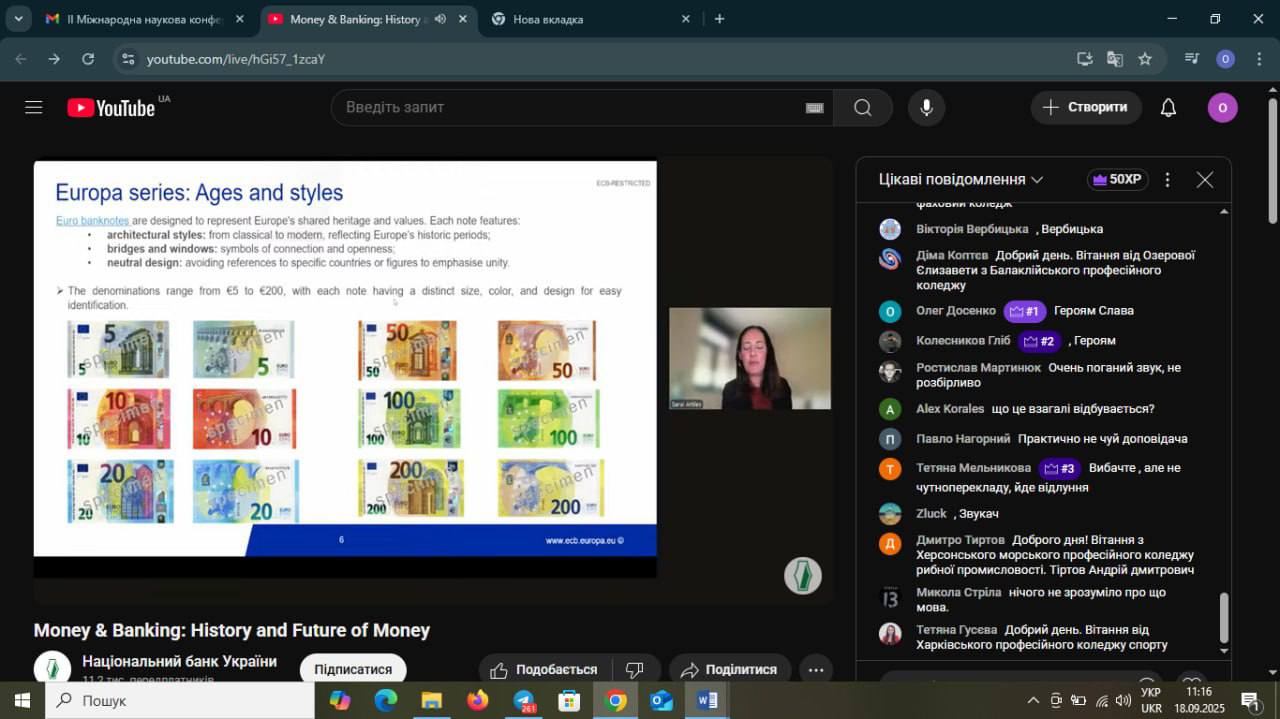Open the account avatar menu on YouTube

pos(1222,107)
